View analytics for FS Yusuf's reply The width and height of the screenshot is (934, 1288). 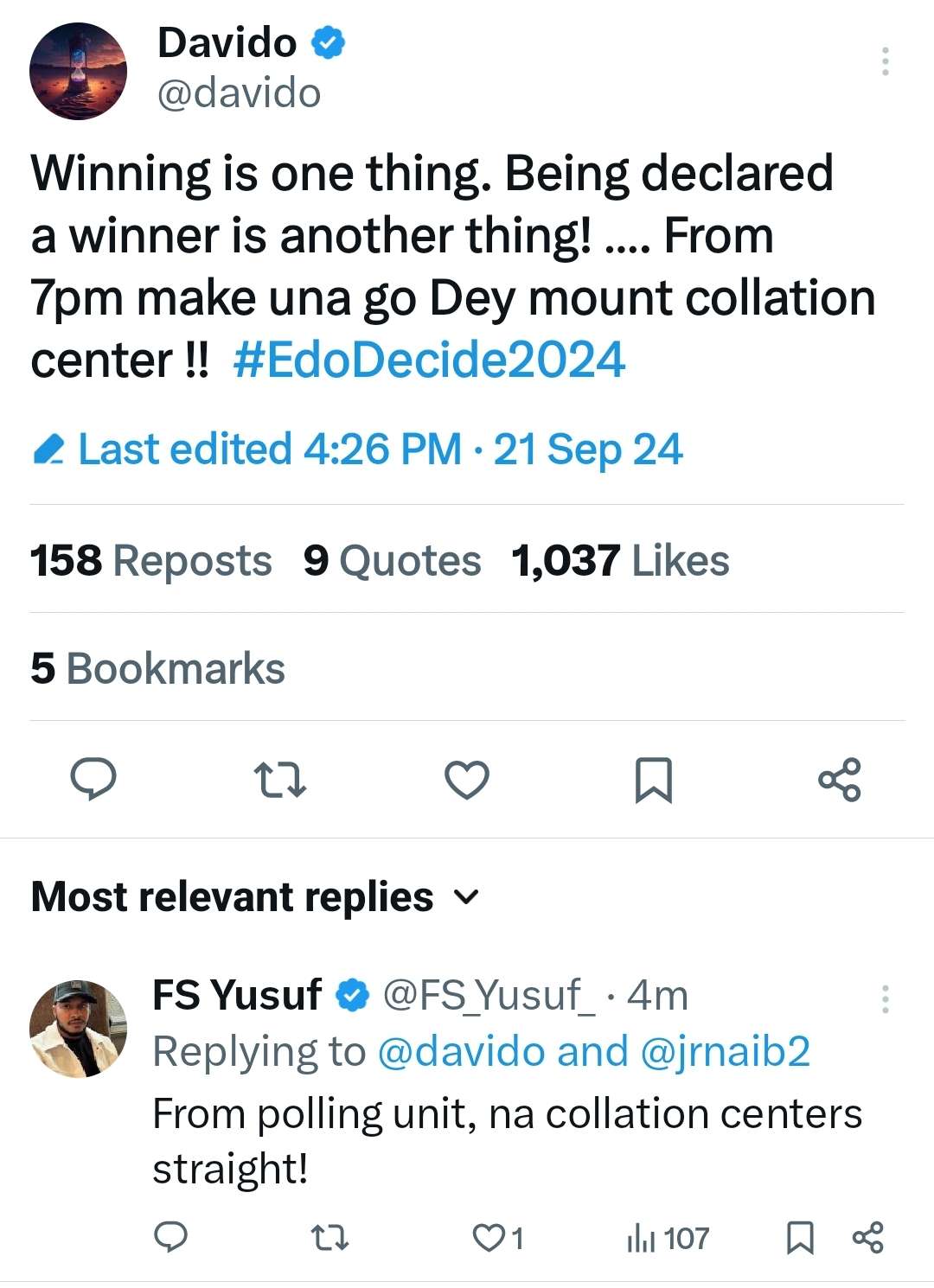(x=667, y=1238)
